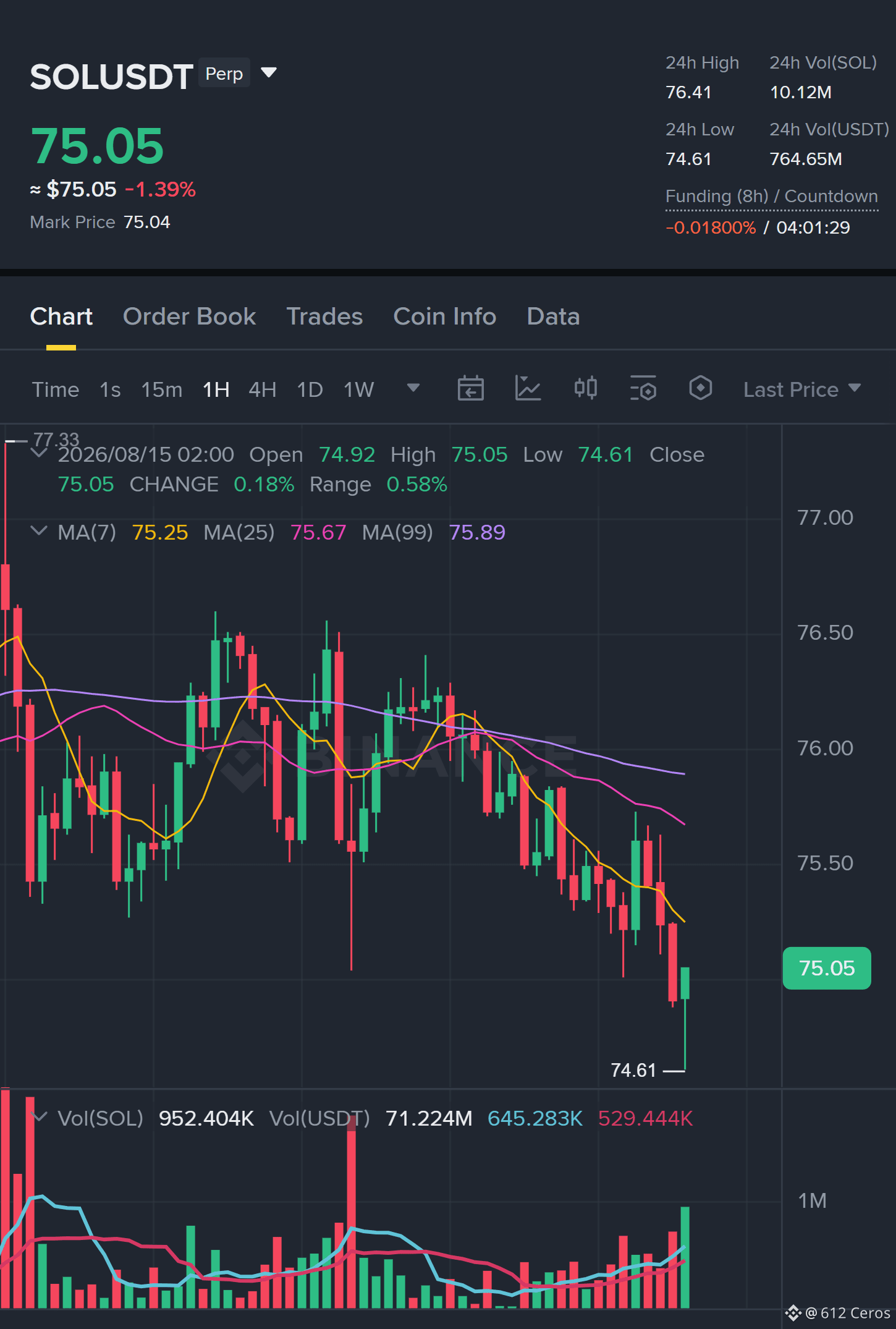Tap the 76.00 price axis label
The height and width of the screenshot is (1329, 896).
pos(825,748)
